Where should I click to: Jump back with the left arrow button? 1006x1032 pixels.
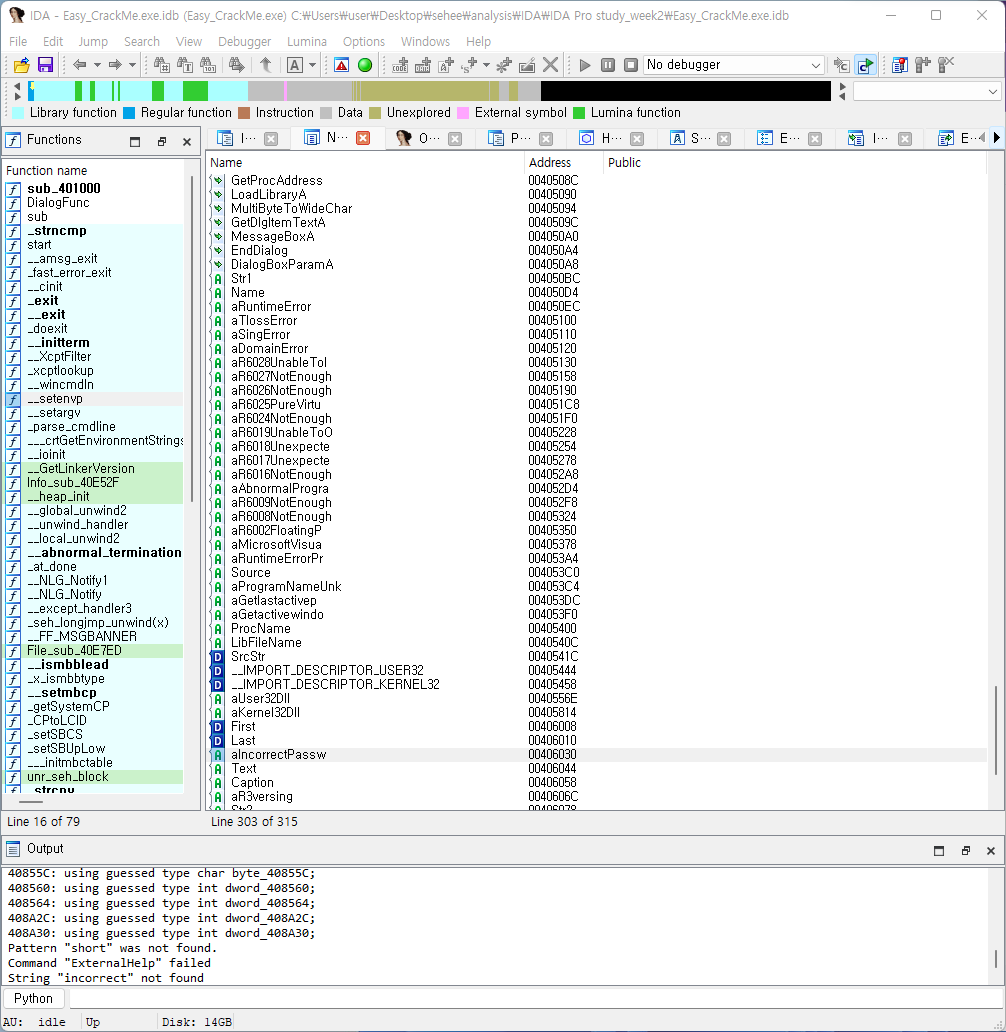80,65
